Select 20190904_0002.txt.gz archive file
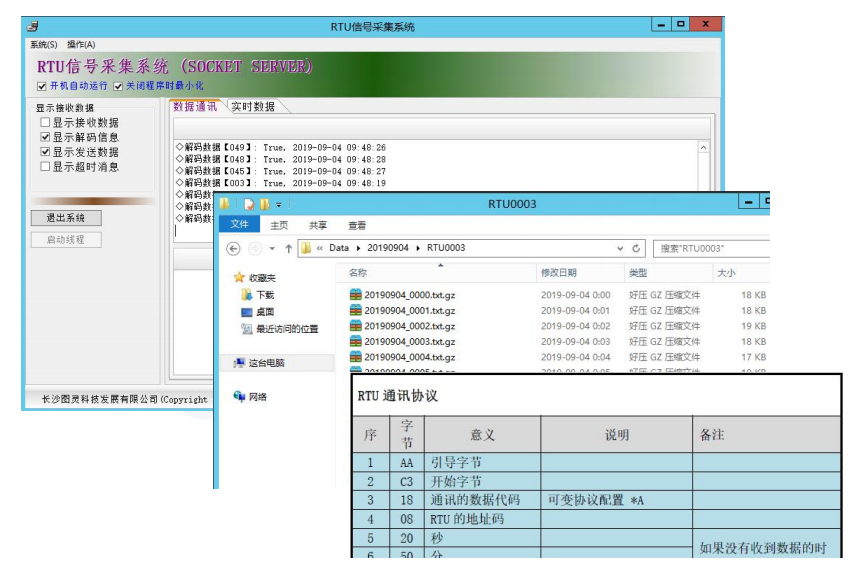The image size is (858, 562). (x=409, y=326)
